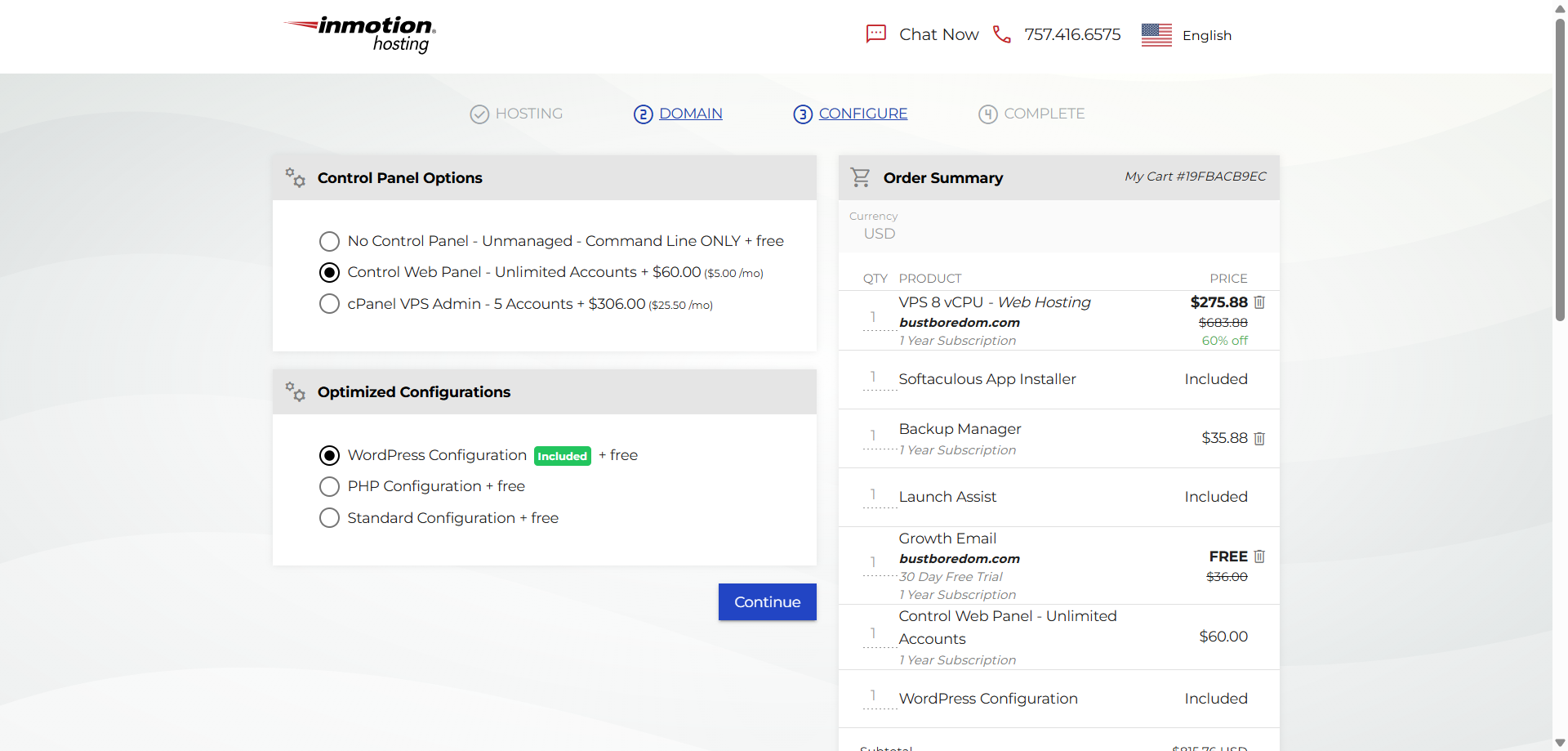Image resolution: width=1568 pixels, height=751 pixels.
Task: Click My Cart #19FBACB9EC text
Action: [x=1196, y=177]
